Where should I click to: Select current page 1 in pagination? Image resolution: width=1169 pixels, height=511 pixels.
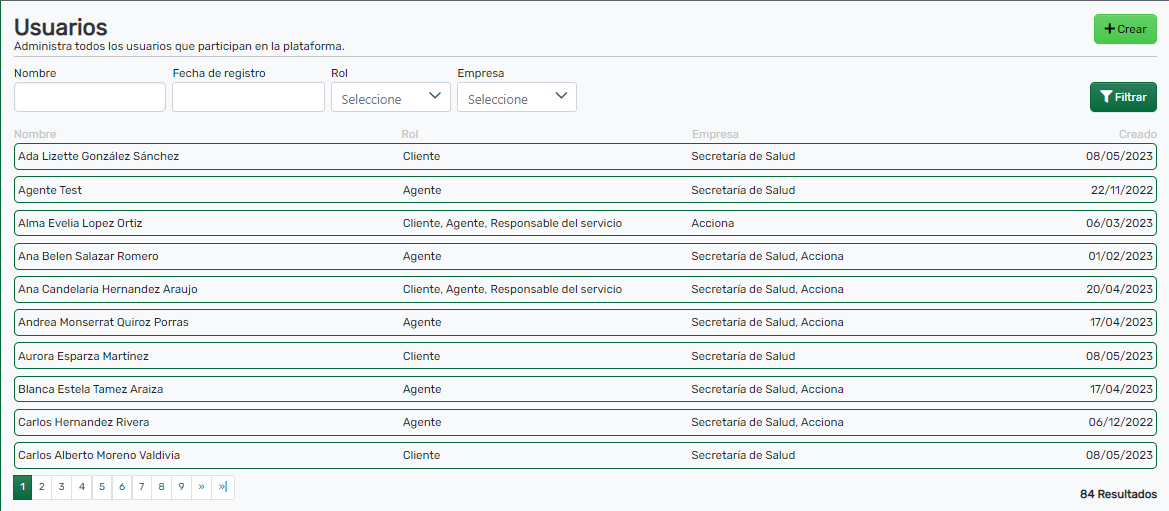22,487
